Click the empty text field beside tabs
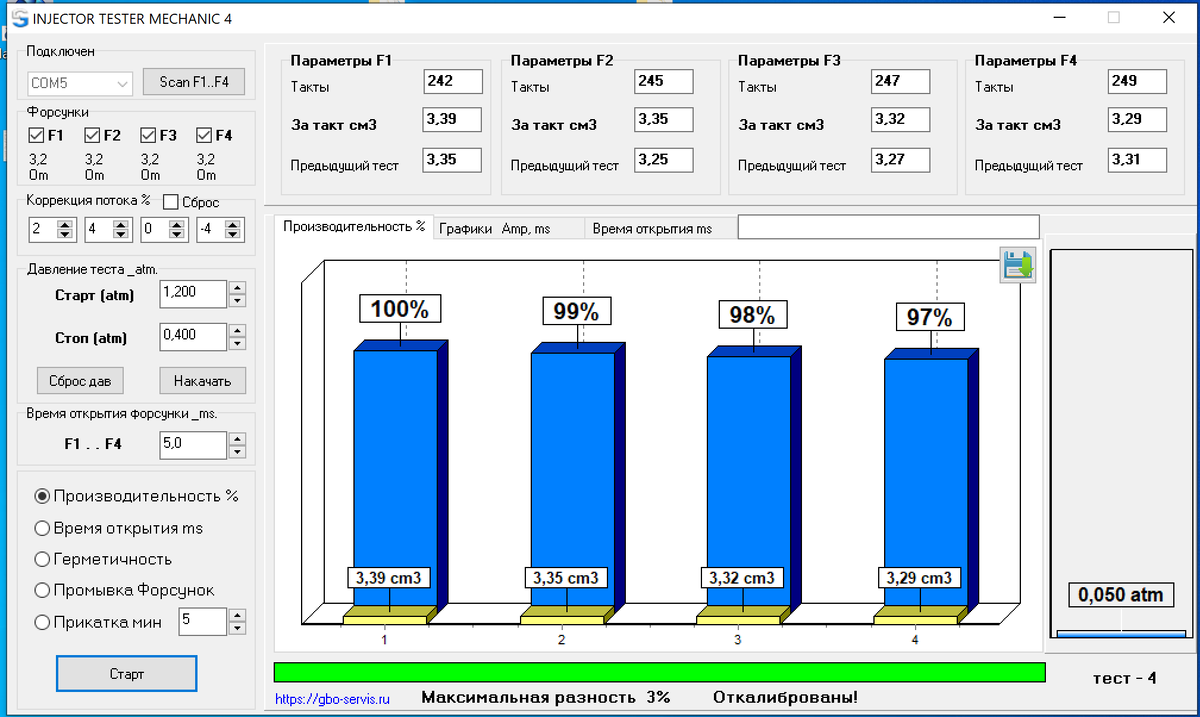Viewport: 1200px width, 717px height. [888, 227]
